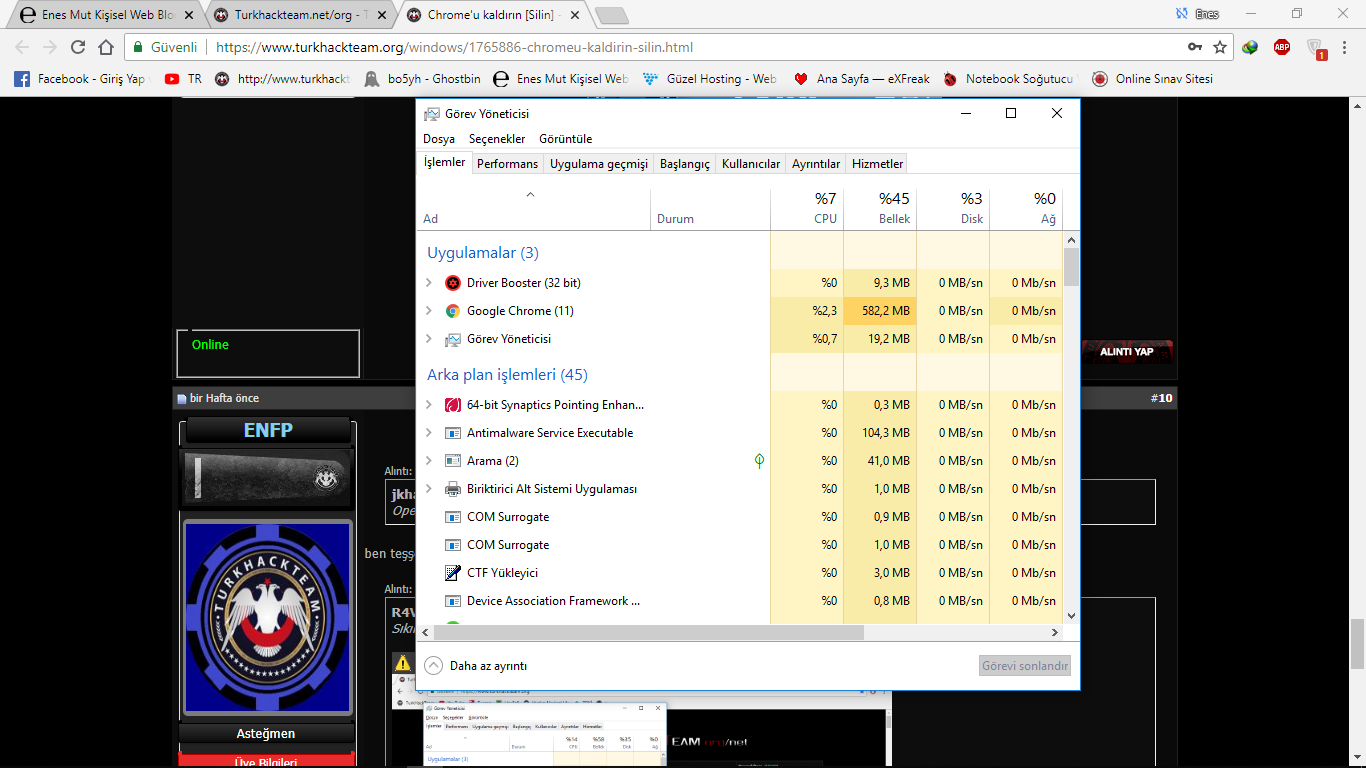Click the Device Association Framework icon

[453, 601]
